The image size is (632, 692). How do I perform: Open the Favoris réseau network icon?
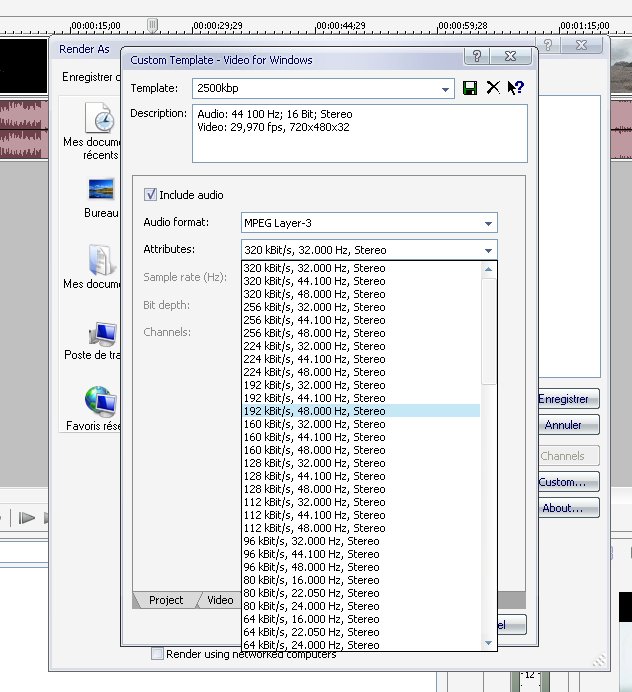[x=102, y=402]
